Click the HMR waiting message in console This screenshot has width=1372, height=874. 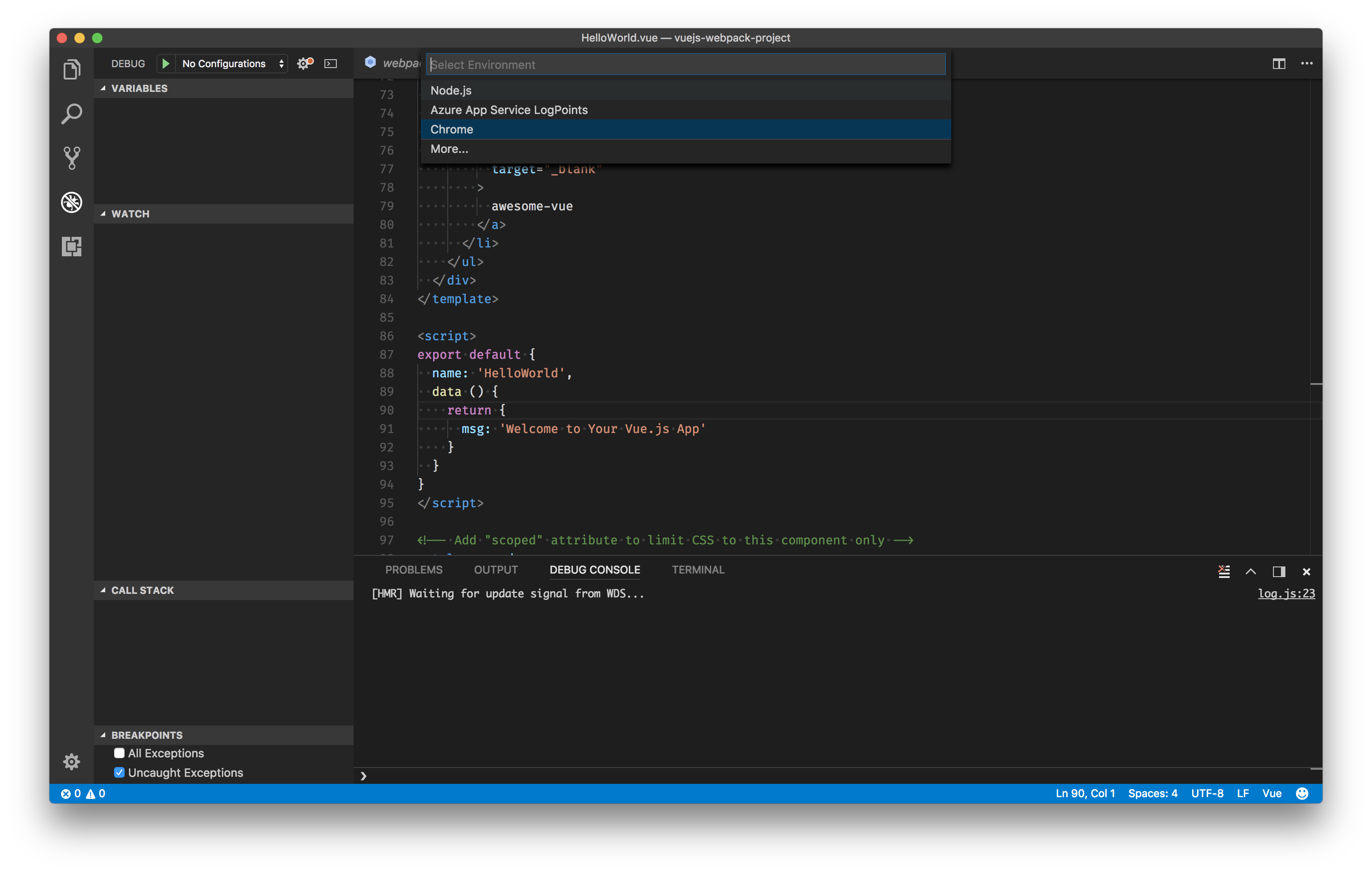tap(508, 593)
